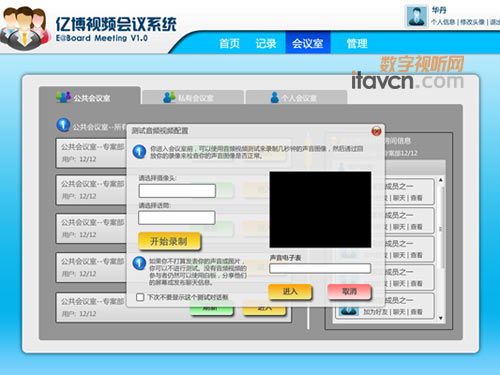Viewport: 500px width, 375px height.
Task: Click the red 取消 button
Action: tap(349, 292)
